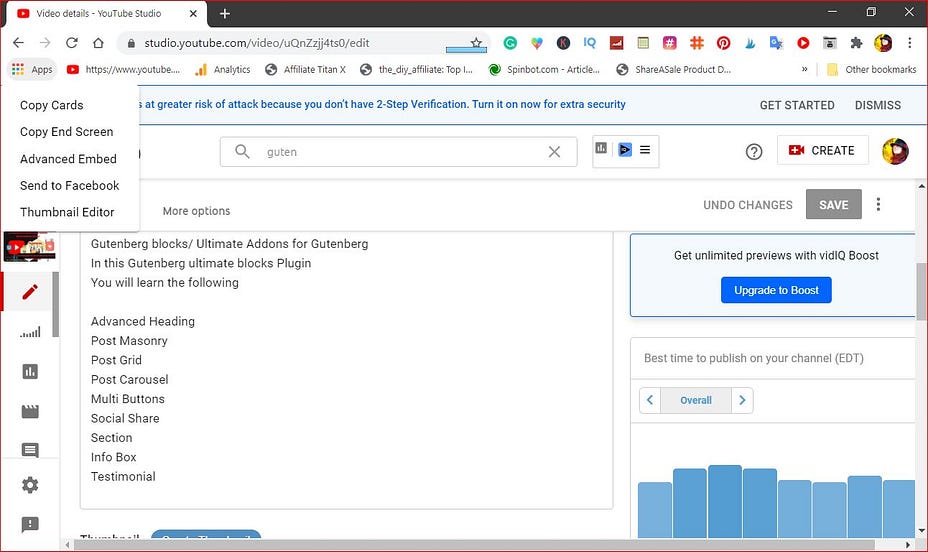The width and height of the screenshot is (928, 552).
Task: Click the signal-bars icon in the left sidebar
Action: tap(30, 332)
